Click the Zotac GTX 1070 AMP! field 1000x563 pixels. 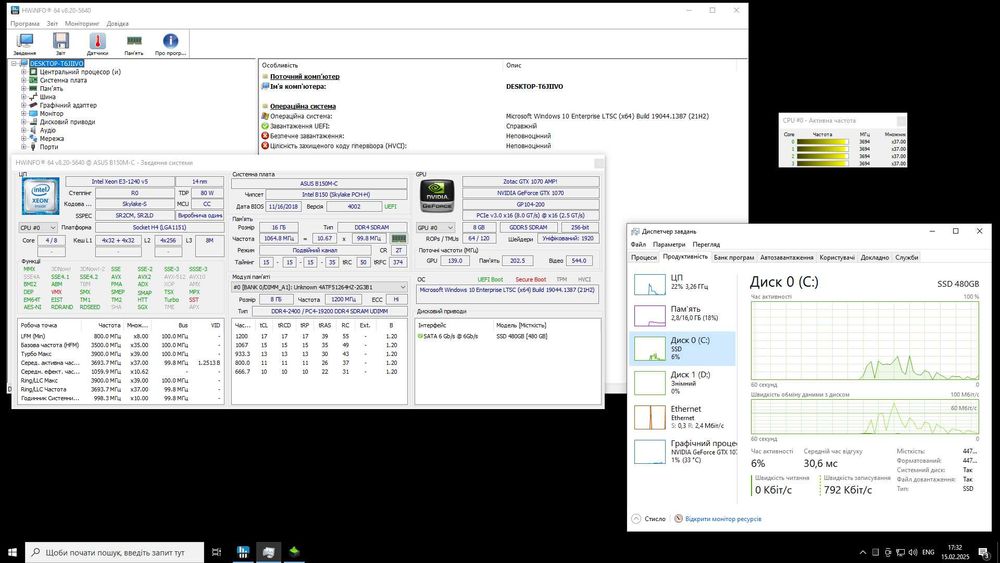pos(531,182)
